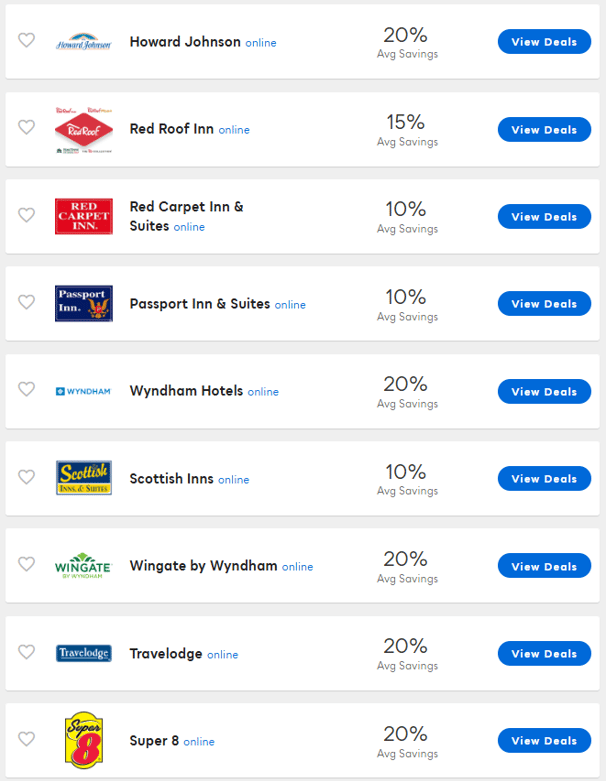Viewport: 606px width, 781px height.
Task: Open the Red Carpet Inn logo
Action: pyautogui.click(x=84, y=216)
